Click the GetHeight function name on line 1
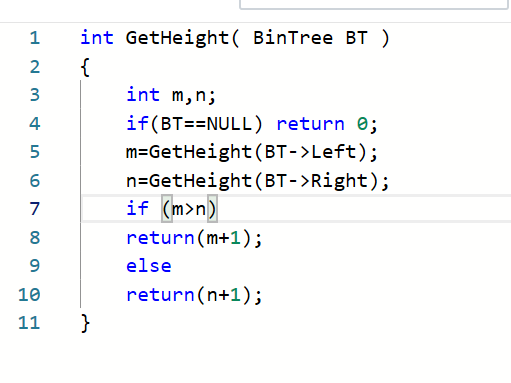 coord(177,38)
